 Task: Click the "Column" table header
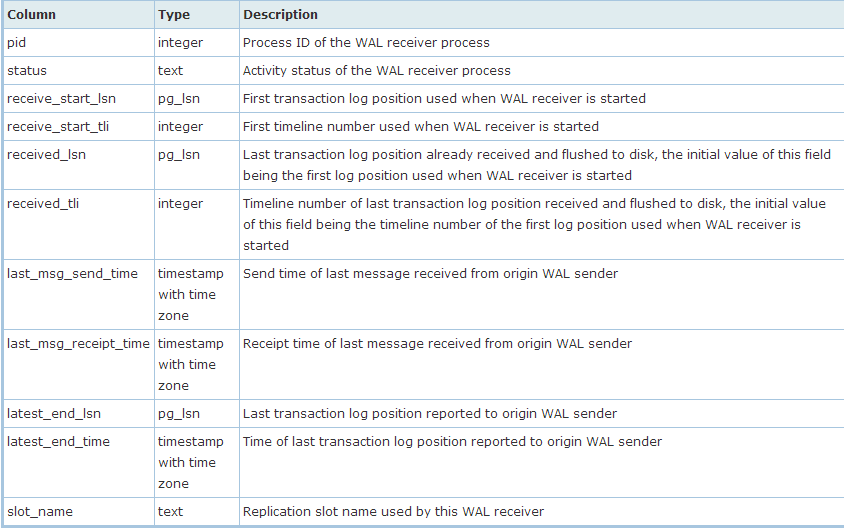point(32,15)
